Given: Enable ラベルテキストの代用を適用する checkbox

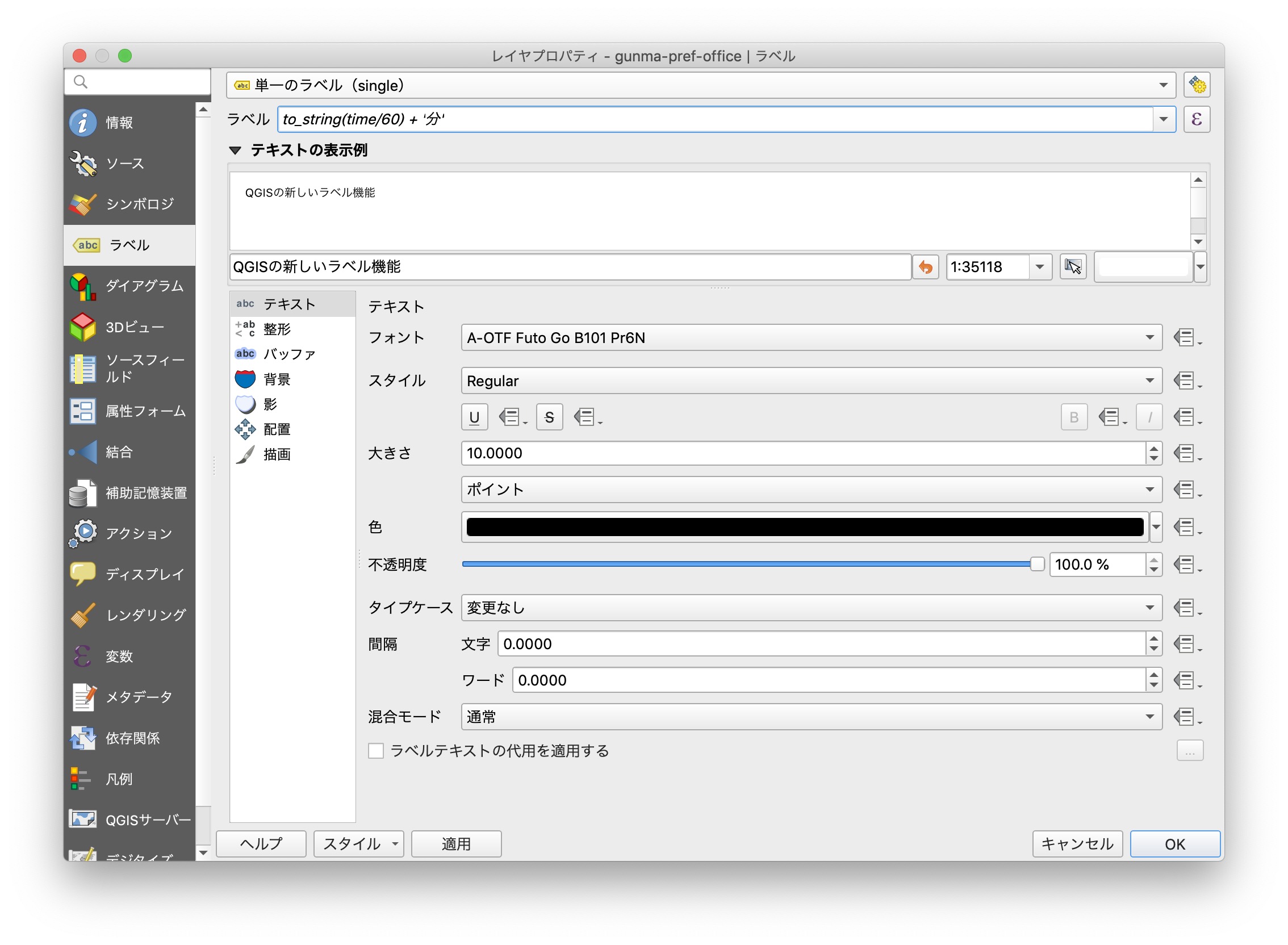Looking at the screenshot, I should click(376, 751).
